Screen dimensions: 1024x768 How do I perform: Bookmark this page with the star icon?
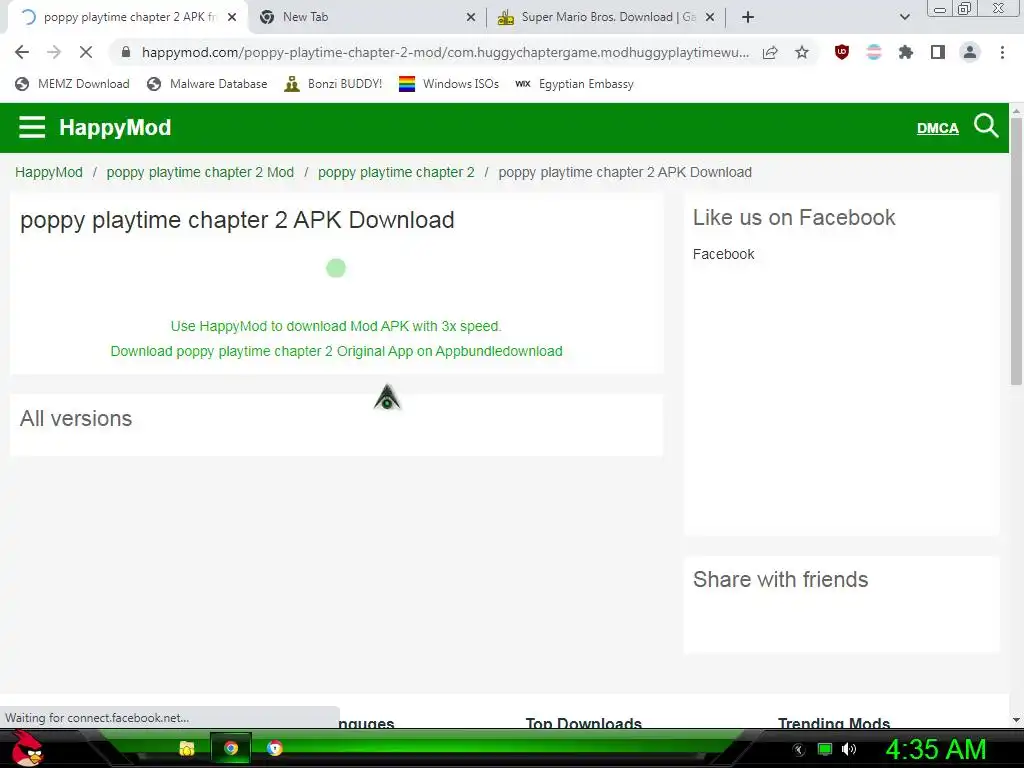click(x=802, y=52)
